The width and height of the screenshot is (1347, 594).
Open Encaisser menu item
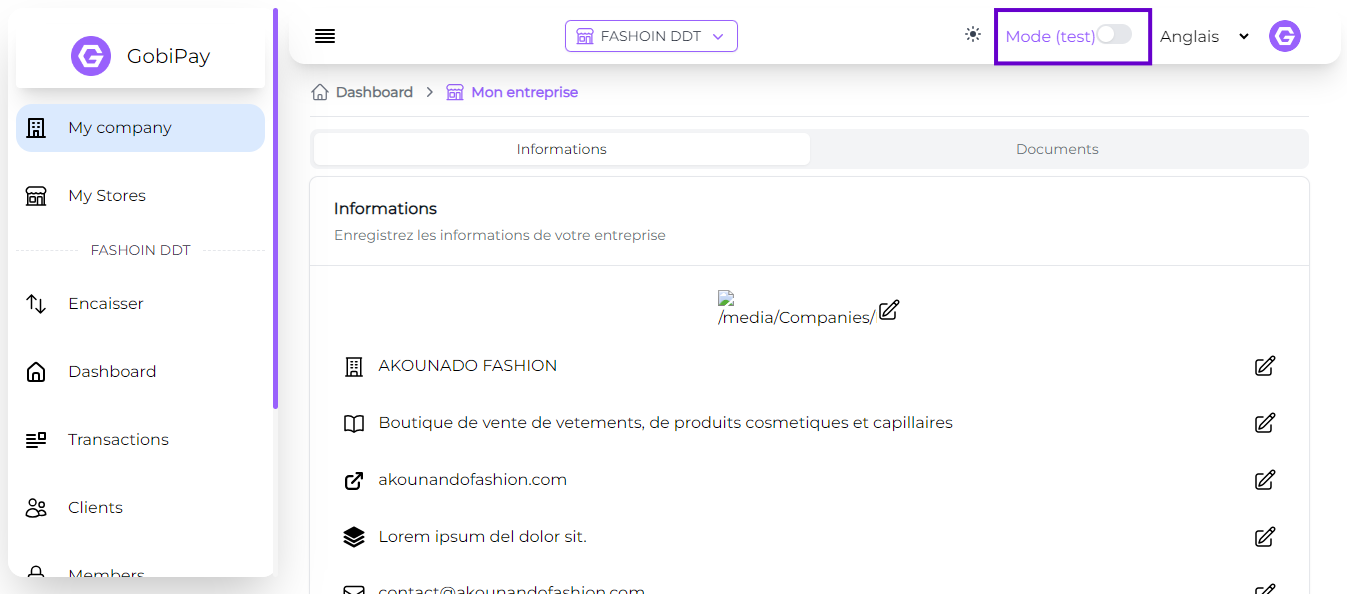[x=140, y=304]
